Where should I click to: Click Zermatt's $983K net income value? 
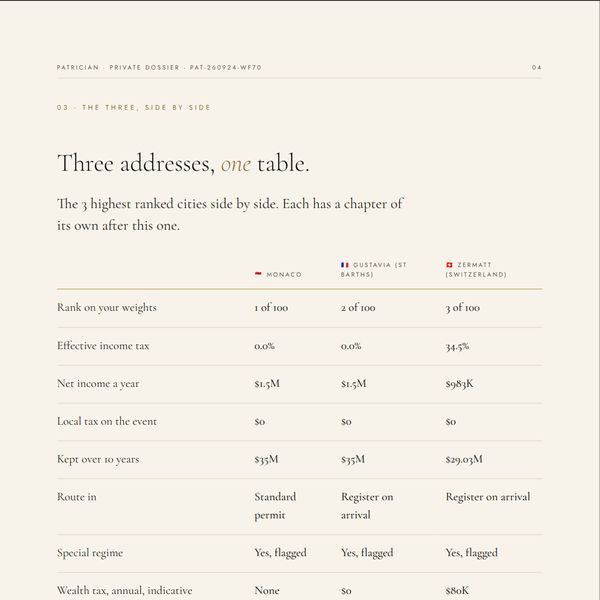(460, 384)
